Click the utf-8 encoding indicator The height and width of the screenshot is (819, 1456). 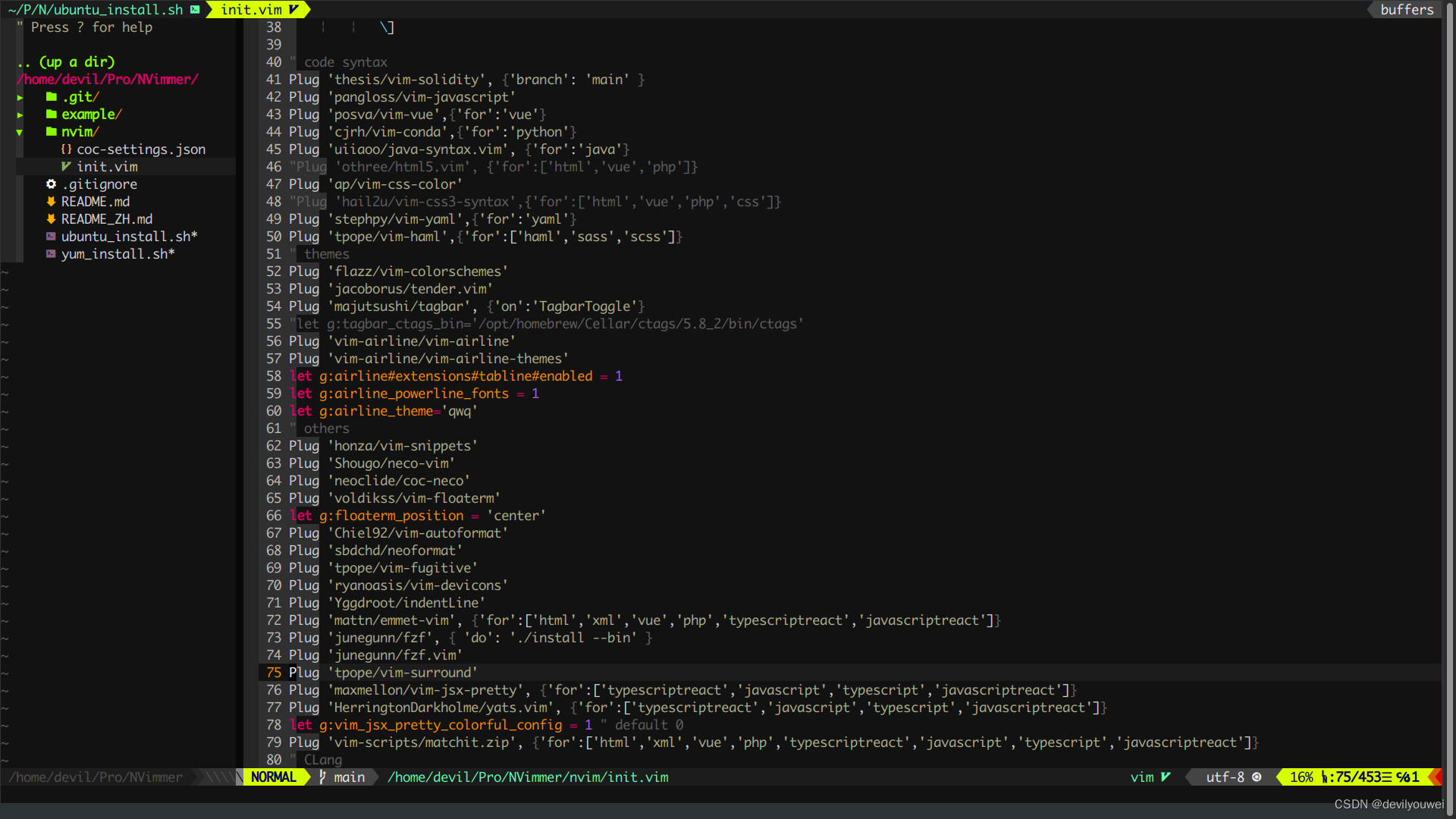pyautogui.click(x=1225, y=777)
